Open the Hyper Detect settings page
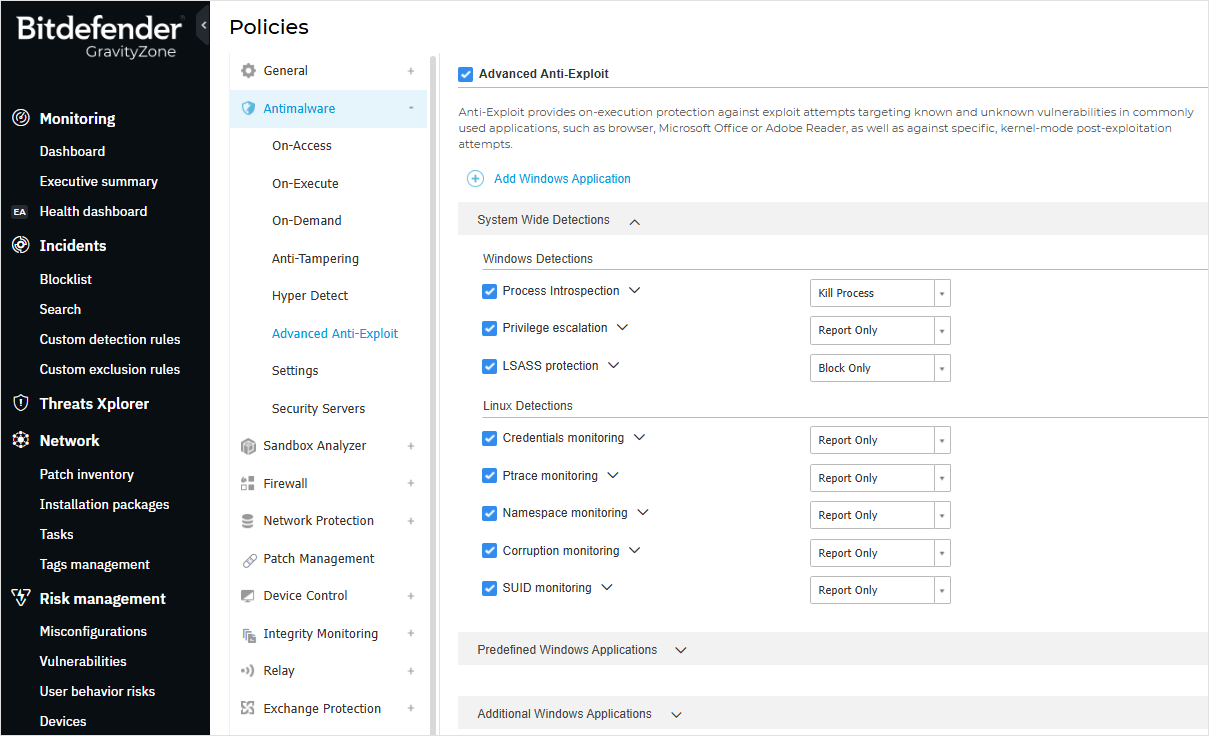1209x736 pixels. coord(310,296)
